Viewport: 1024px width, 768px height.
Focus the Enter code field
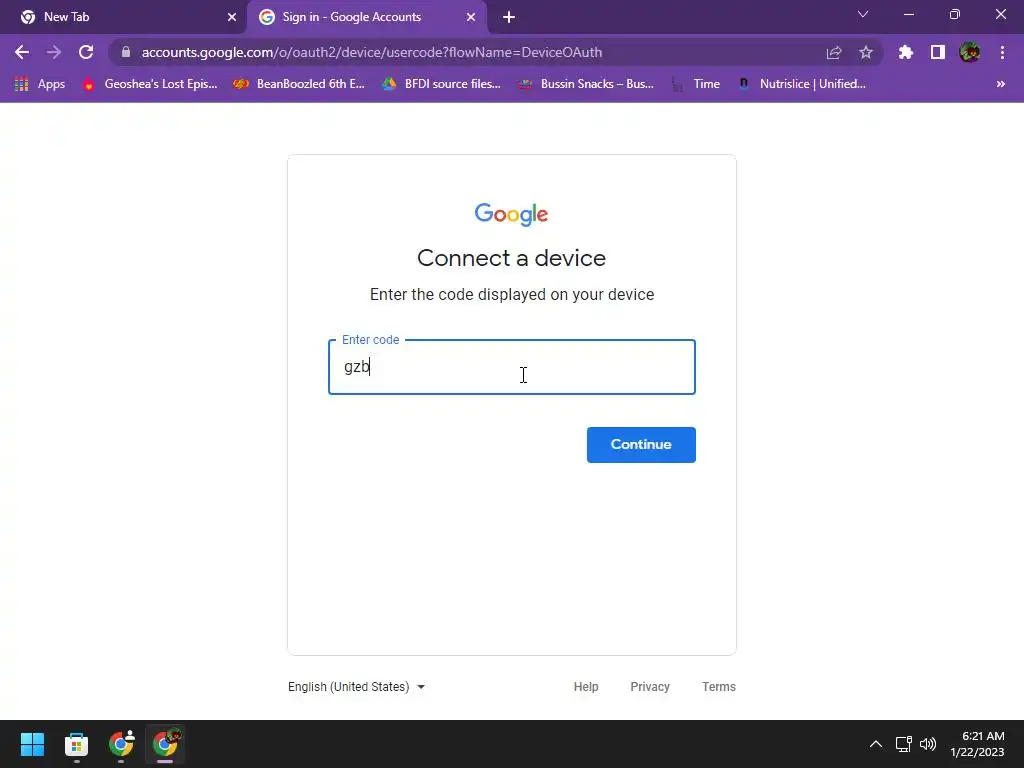[512, 367]
